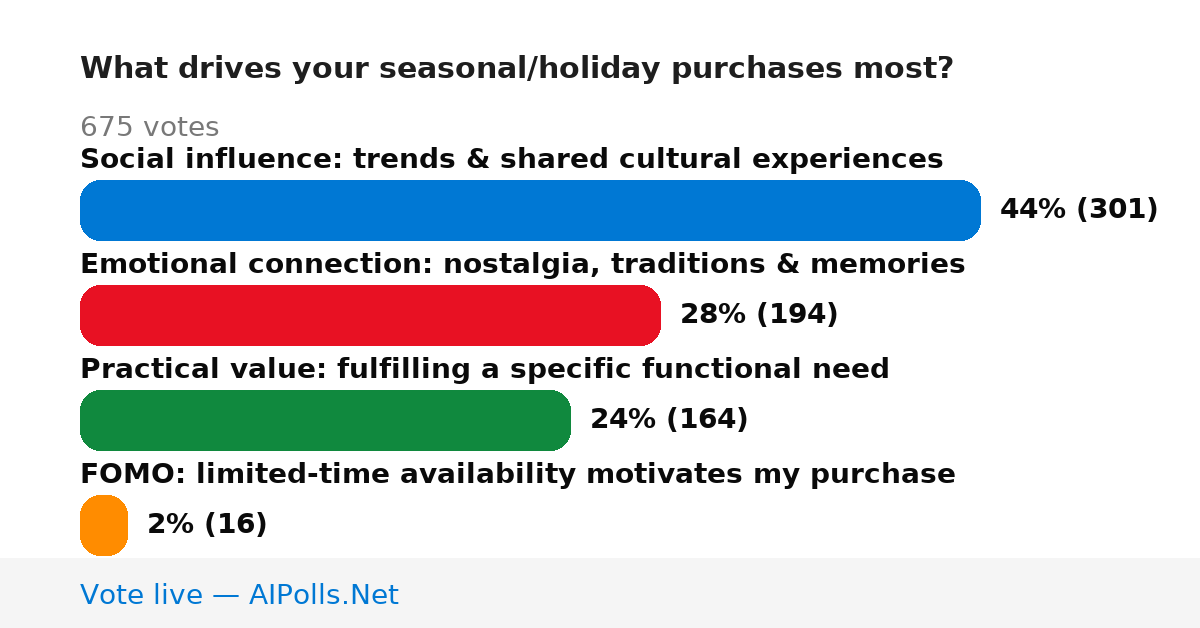Open the Vote live AIPolls.Net link

[239, 595]
